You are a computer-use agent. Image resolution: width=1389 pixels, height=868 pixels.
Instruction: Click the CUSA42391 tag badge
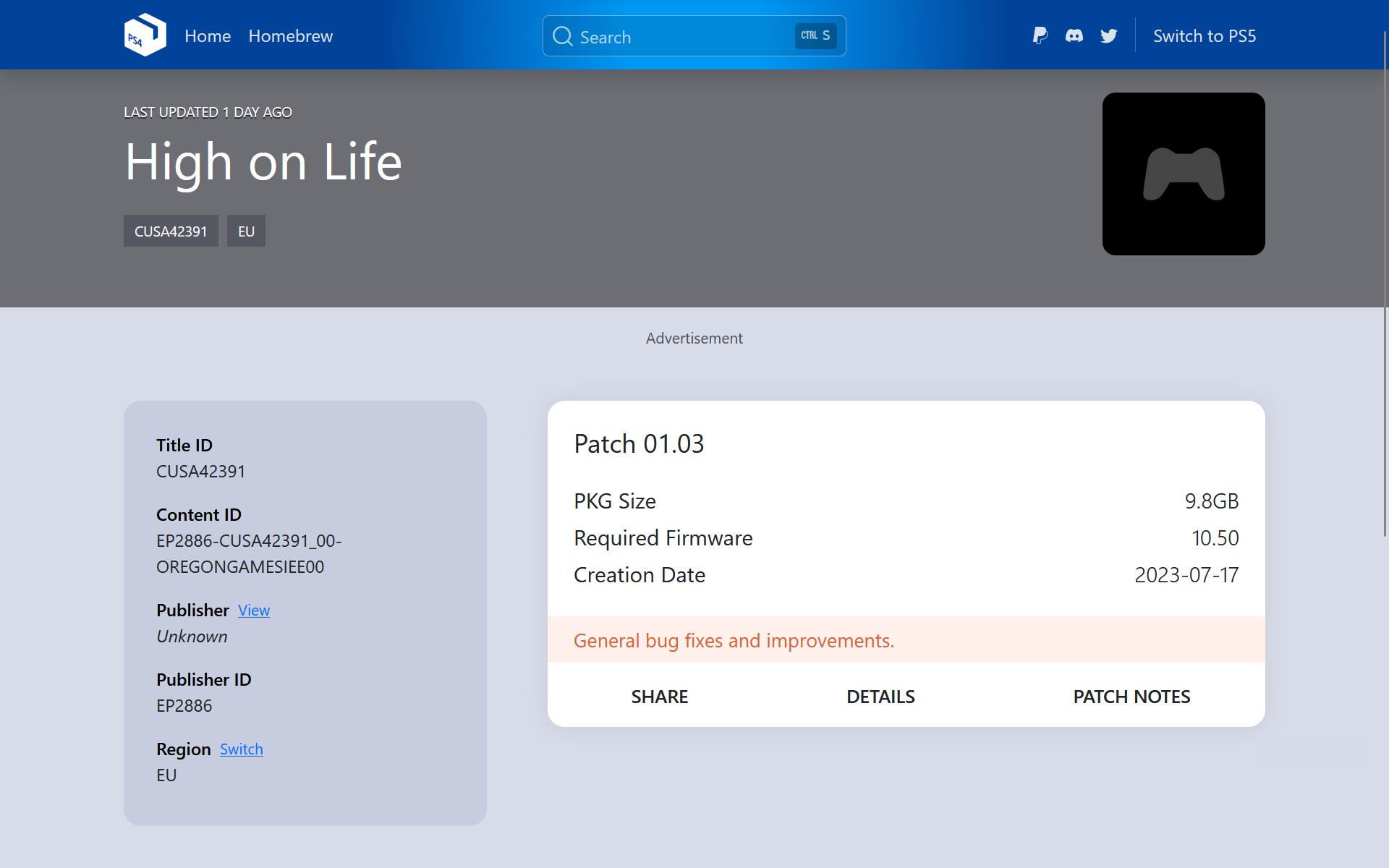tap(171, 231)
